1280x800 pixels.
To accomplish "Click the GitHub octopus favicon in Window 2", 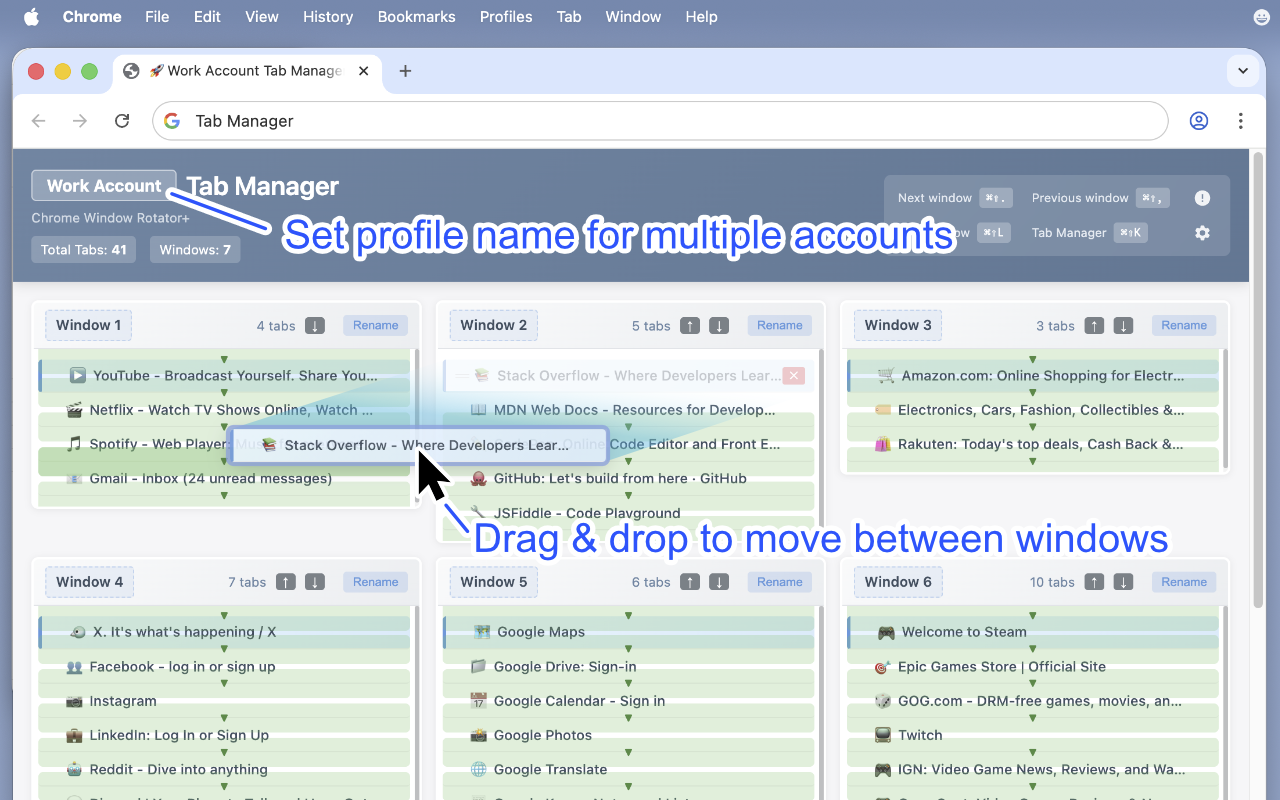I will [x=478, y=479].
